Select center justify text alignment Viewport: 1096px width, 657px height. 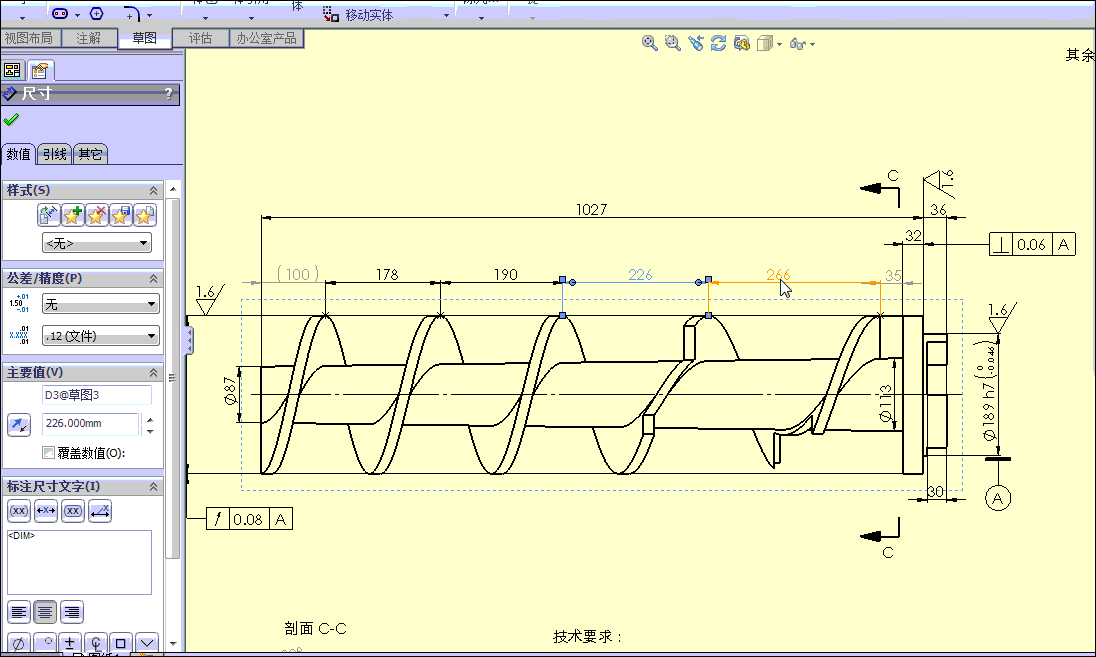(x=45, y=612)
